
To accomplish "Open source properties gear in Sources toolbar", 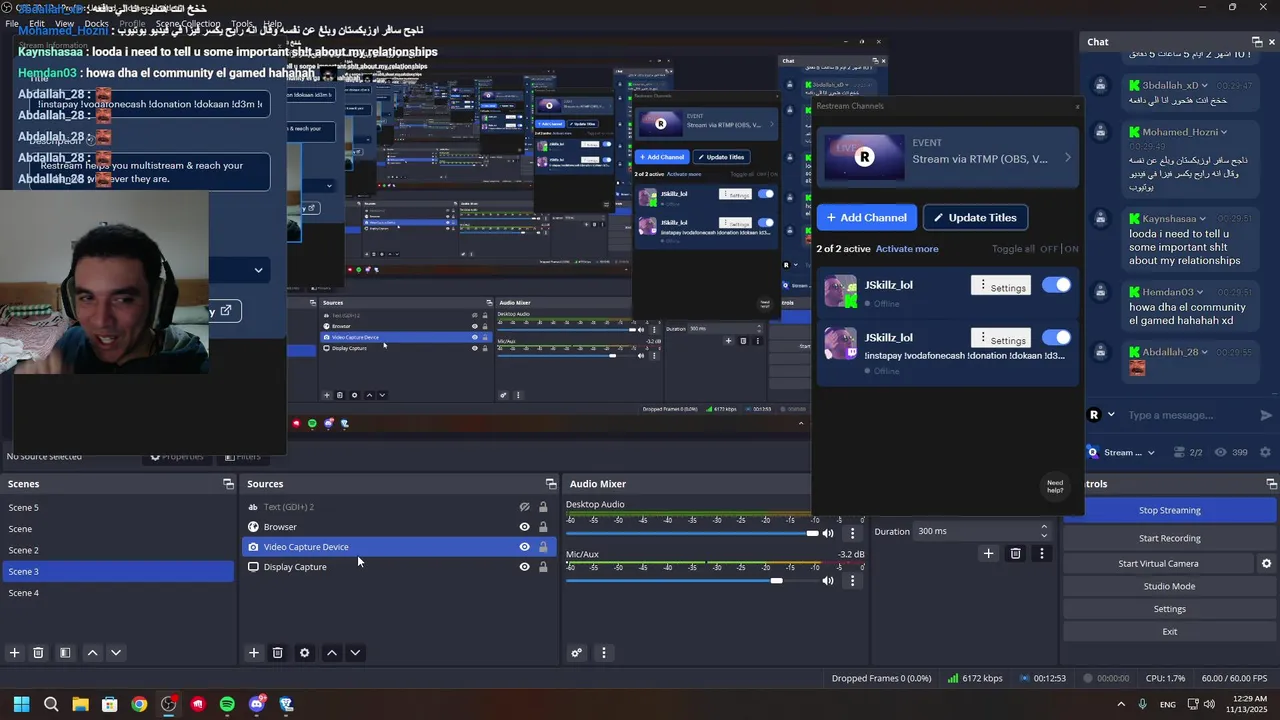I will 305,653.
